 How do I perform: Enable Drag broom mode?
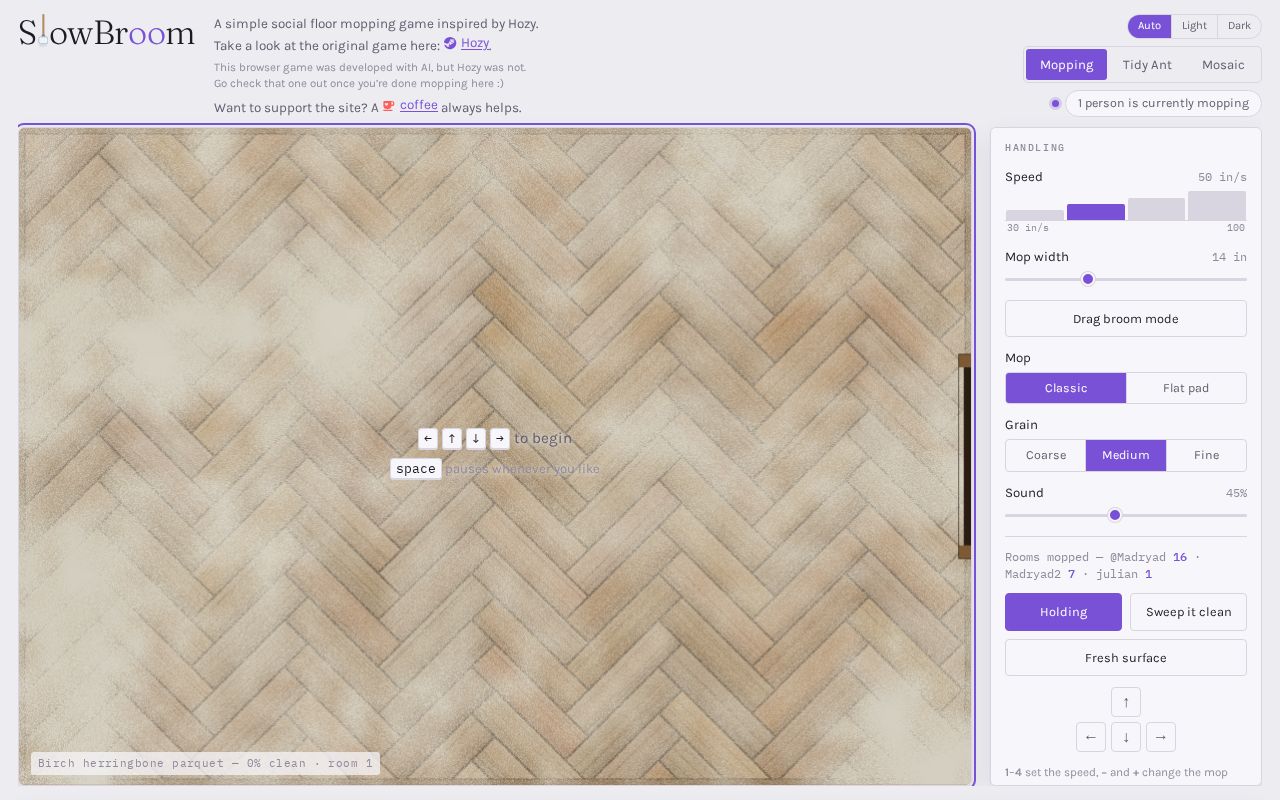tap(1126, 319)
